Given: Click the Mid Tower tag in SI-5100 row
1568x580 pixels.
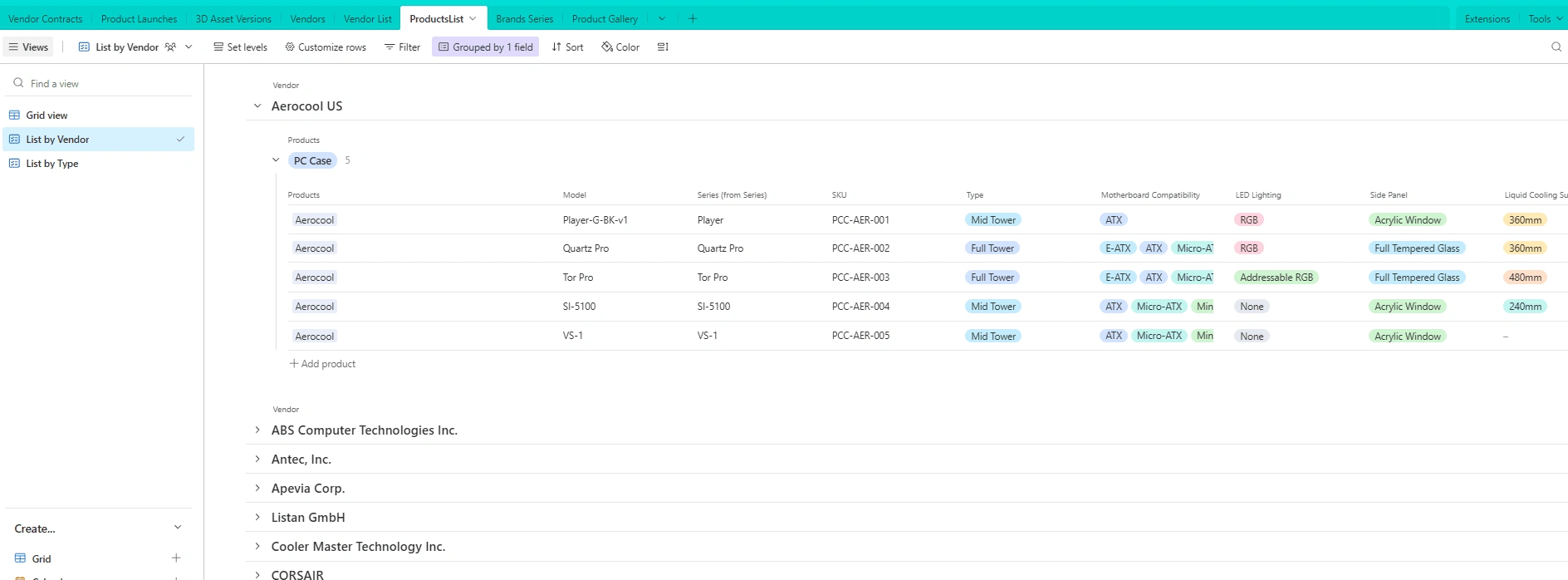Looking at the screenshot, I should click(993, 307).
